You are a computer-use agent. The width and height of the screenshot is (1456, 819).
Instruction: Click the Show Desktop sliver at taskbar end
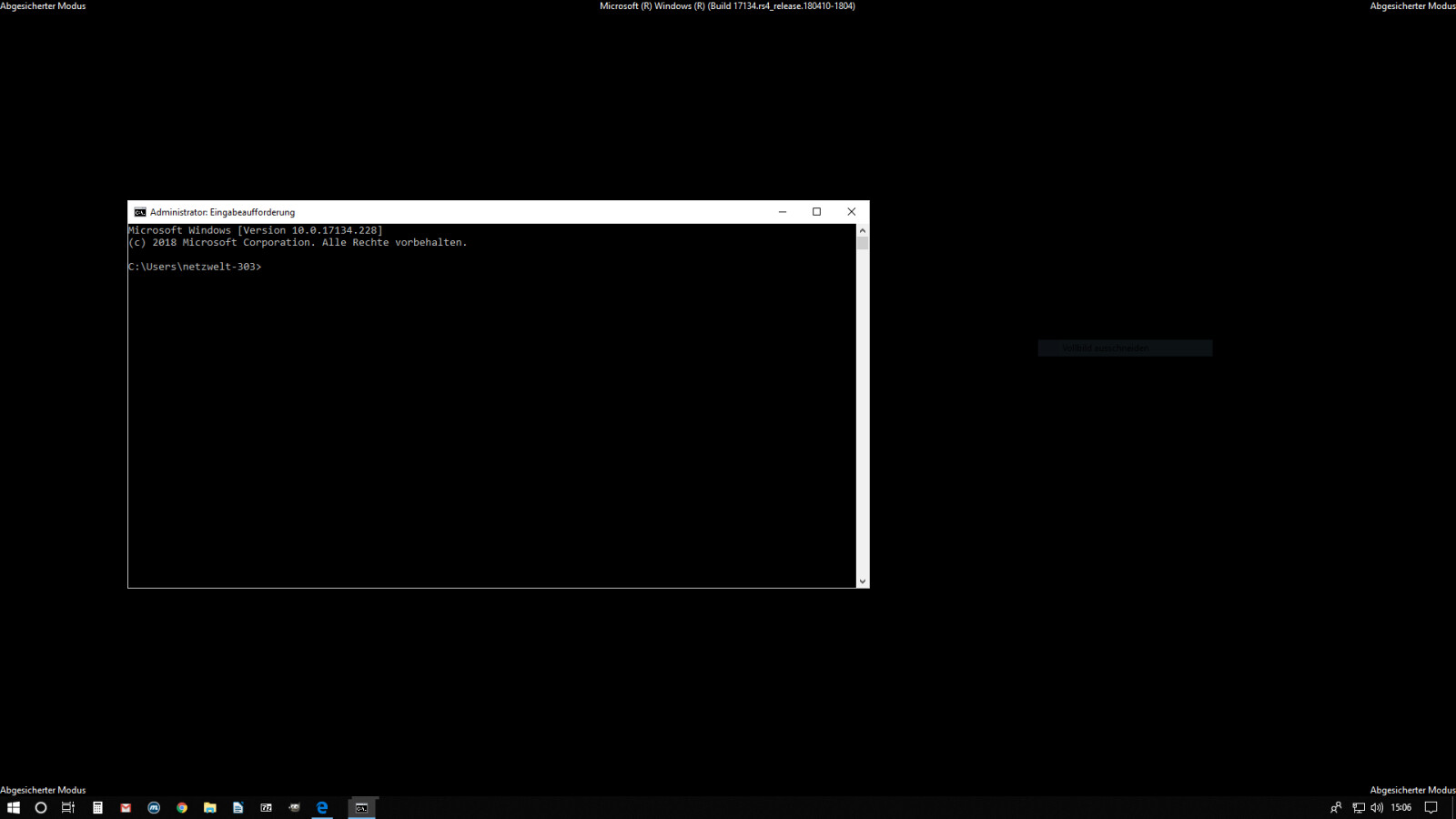click(1453, 807)
